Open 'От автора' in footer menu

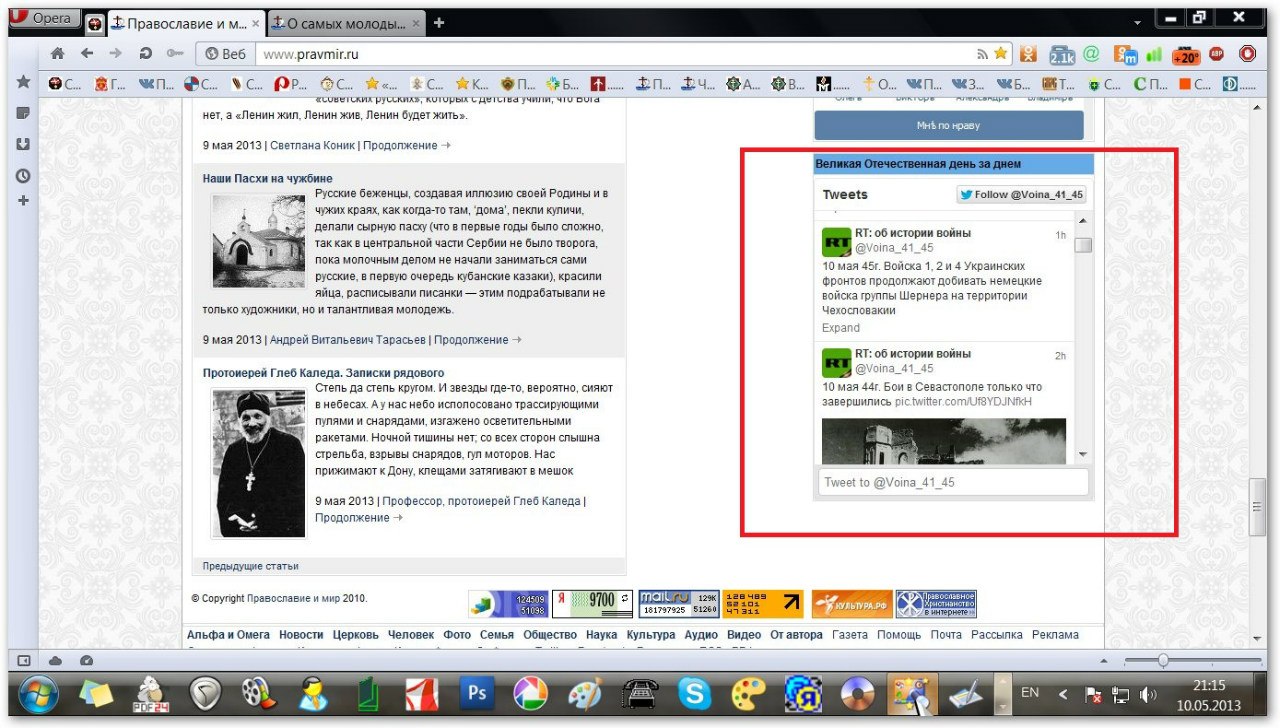(x=796, y=635)
